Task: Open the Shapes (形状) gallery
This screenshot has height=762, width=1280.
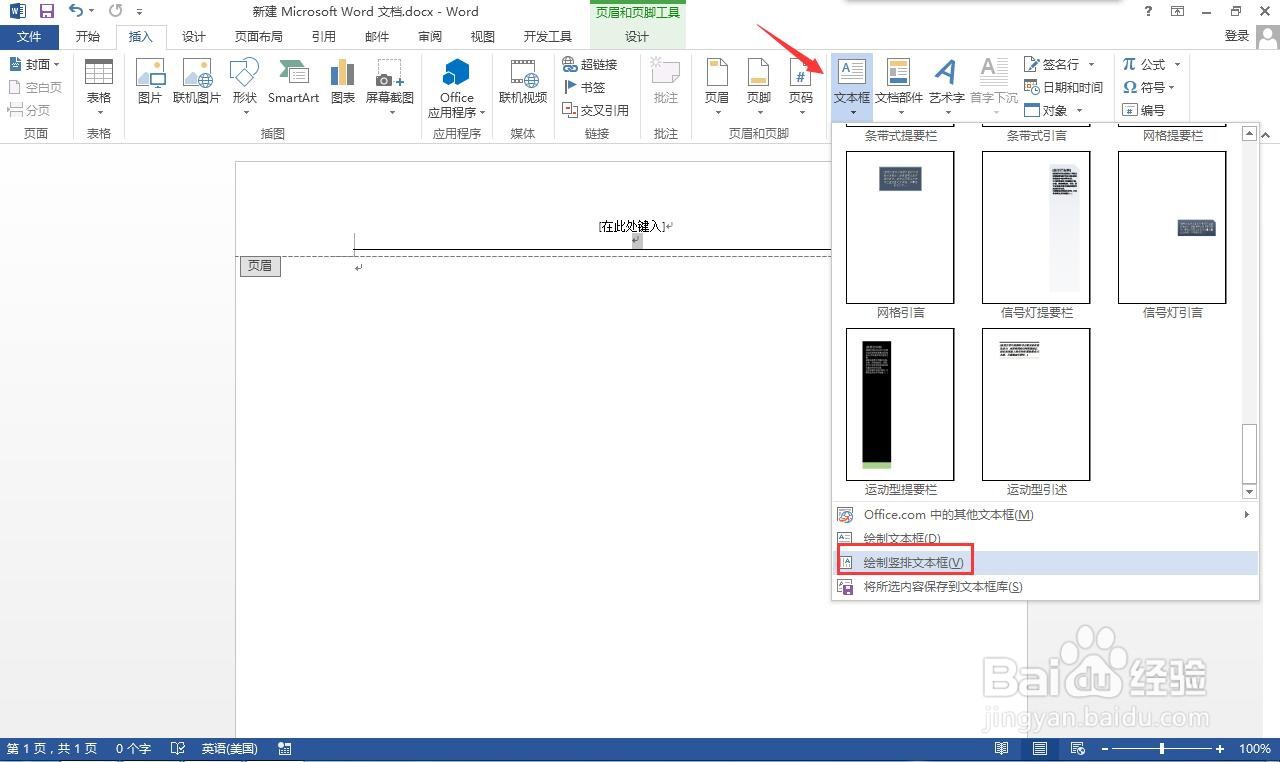Action: click(244, 87)
